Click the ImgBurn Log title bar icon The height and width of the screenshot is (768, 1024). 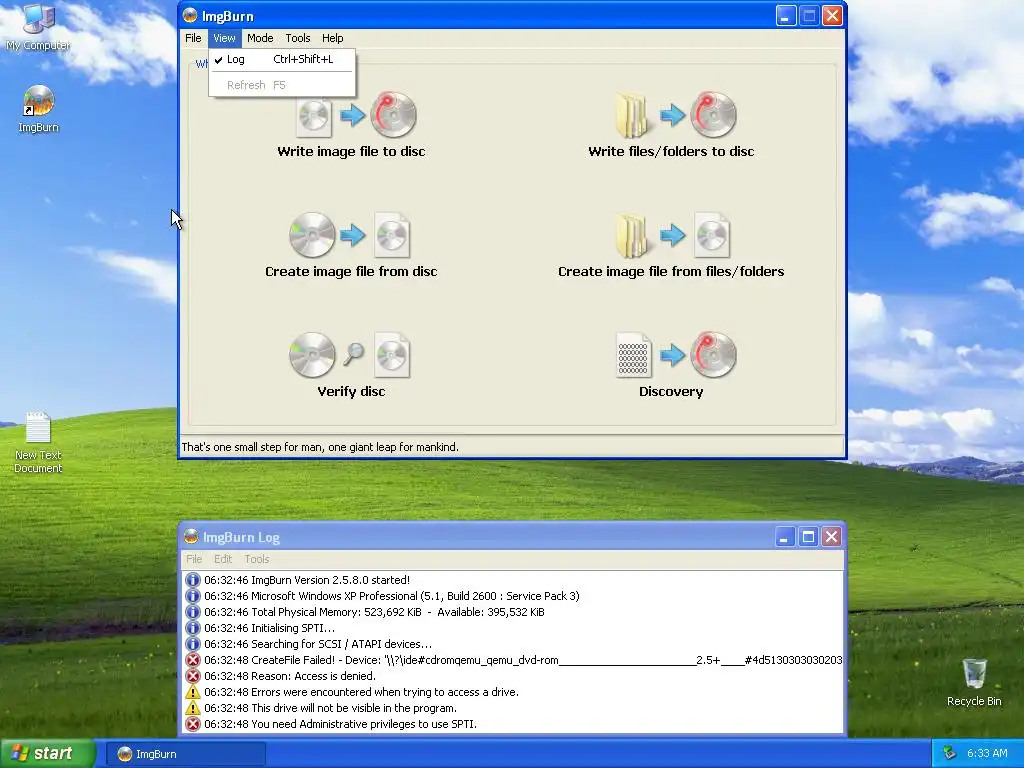(x=191, y=537)
